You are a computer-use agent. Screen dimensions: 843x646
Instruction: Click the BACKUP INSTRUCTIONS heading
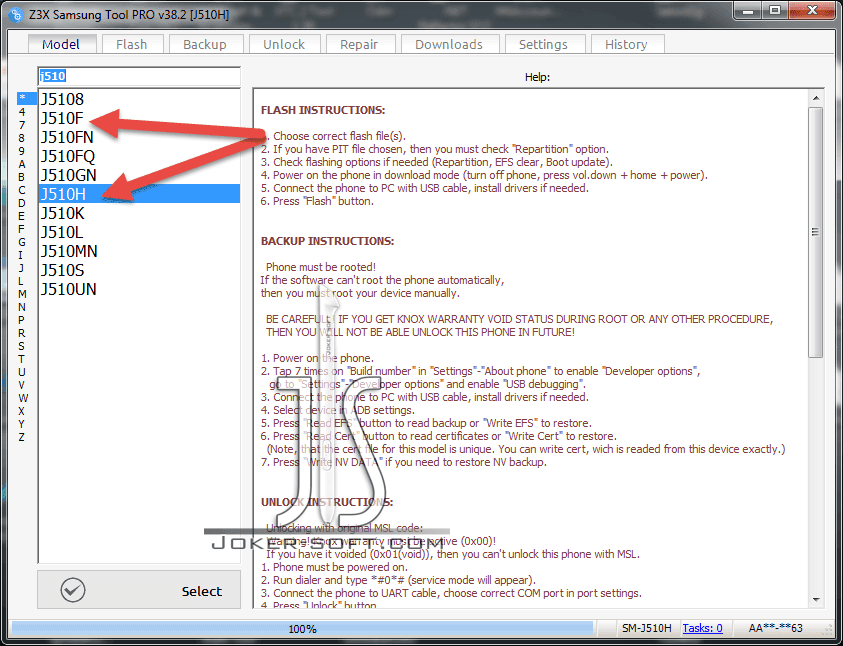pos(327,241)
